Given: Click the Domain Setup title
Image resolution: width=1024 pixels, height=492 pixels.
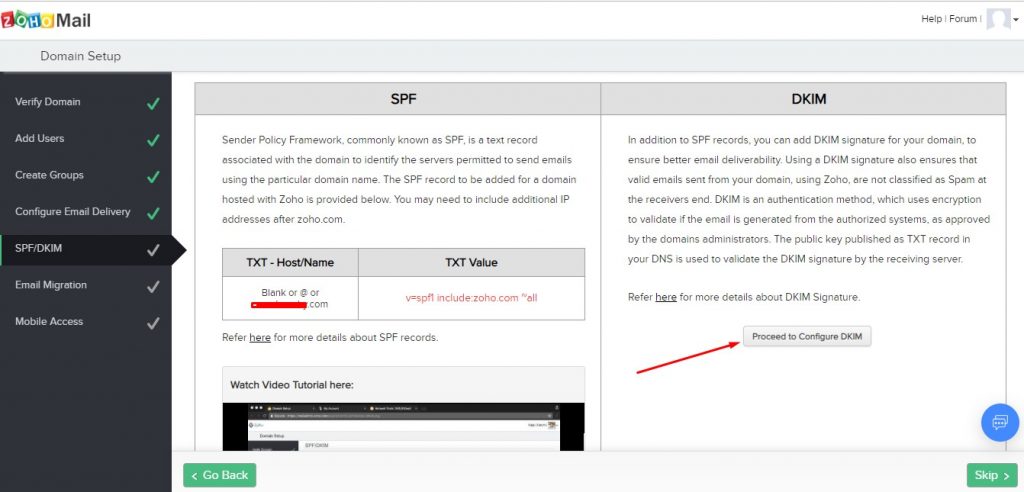Looking at the screenshot, I should pos(80,56).
